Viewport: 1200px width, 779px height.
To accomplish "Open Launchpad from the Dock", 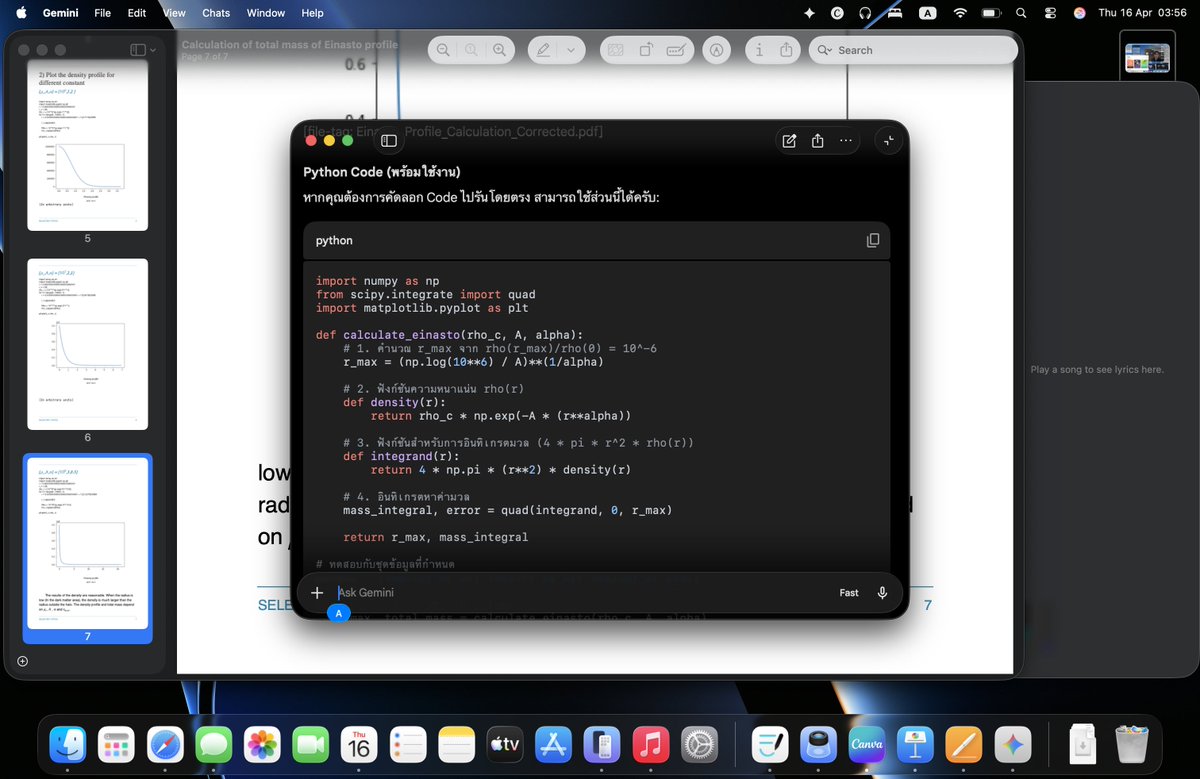I will 116,745.
